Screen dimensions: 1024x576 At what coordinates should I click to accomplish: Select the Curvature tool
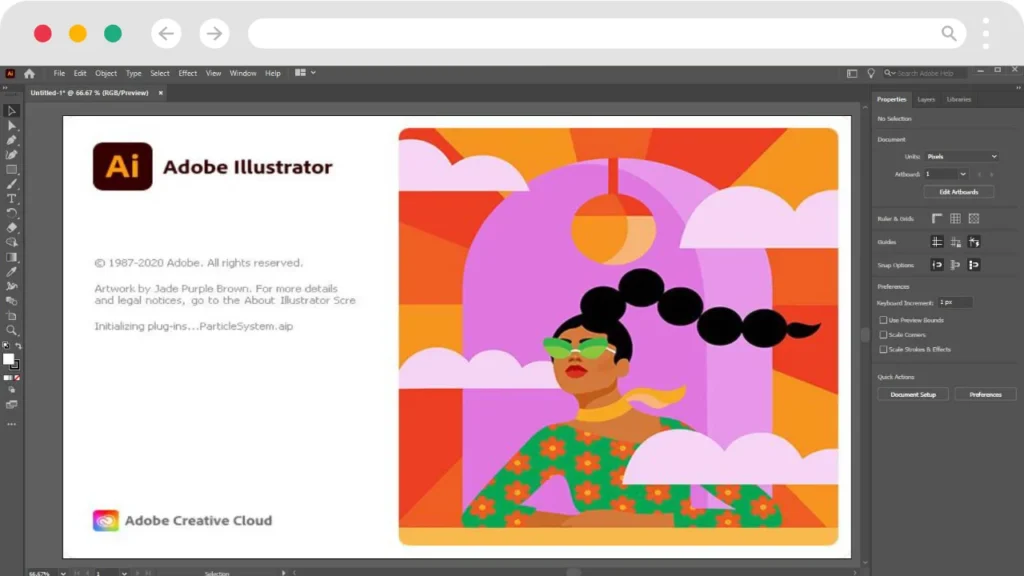pos(11,155)
